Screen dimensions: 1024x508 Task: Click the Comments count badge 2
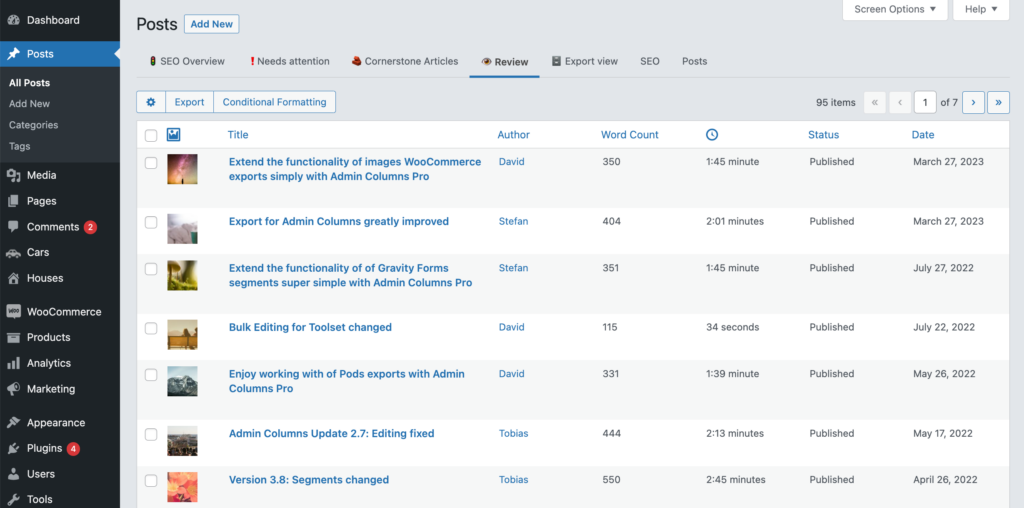click(x=90, y=227)
